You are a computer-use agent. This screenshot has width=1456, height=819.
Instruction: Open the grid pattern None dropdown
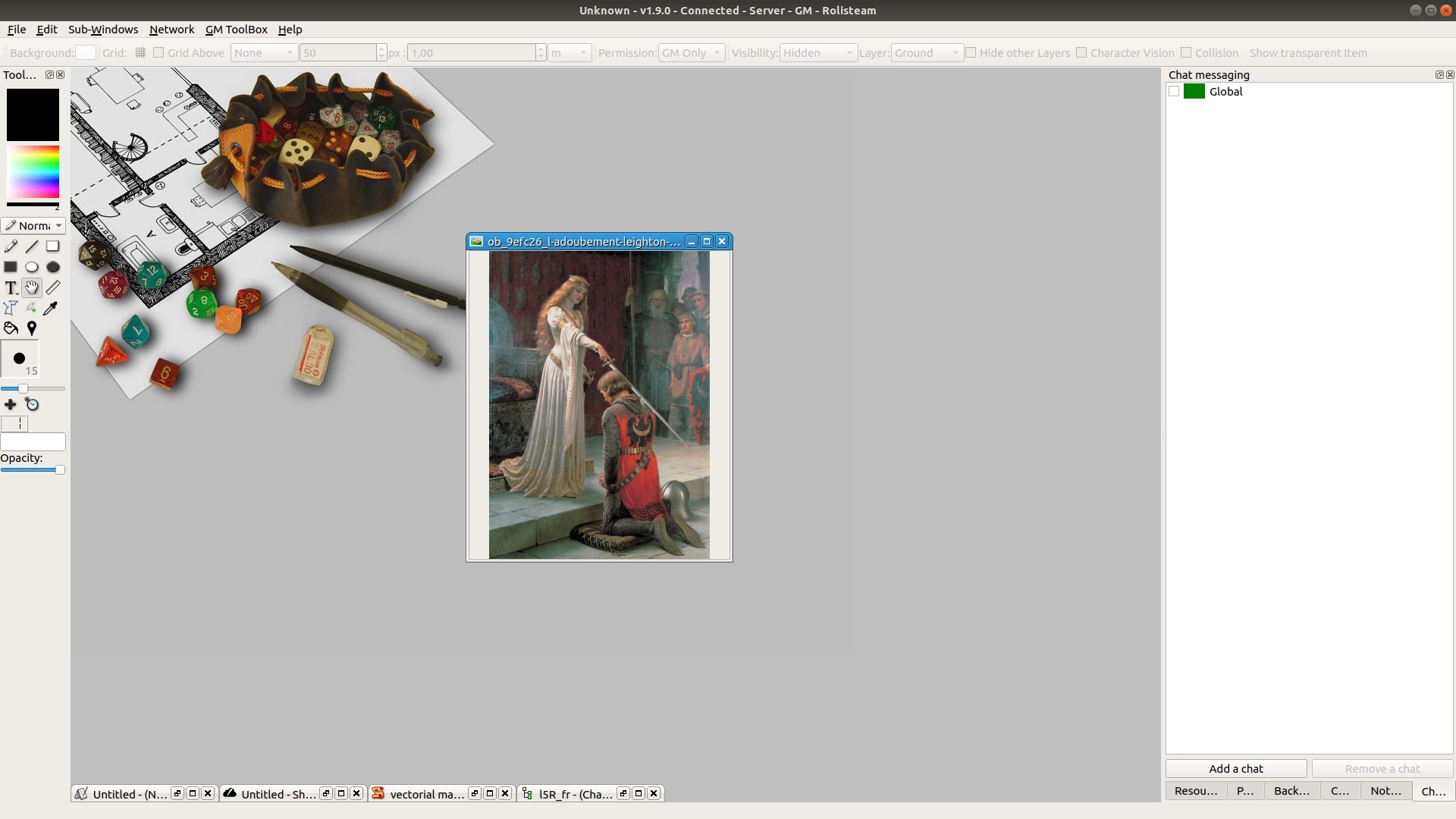coord(263,53)
